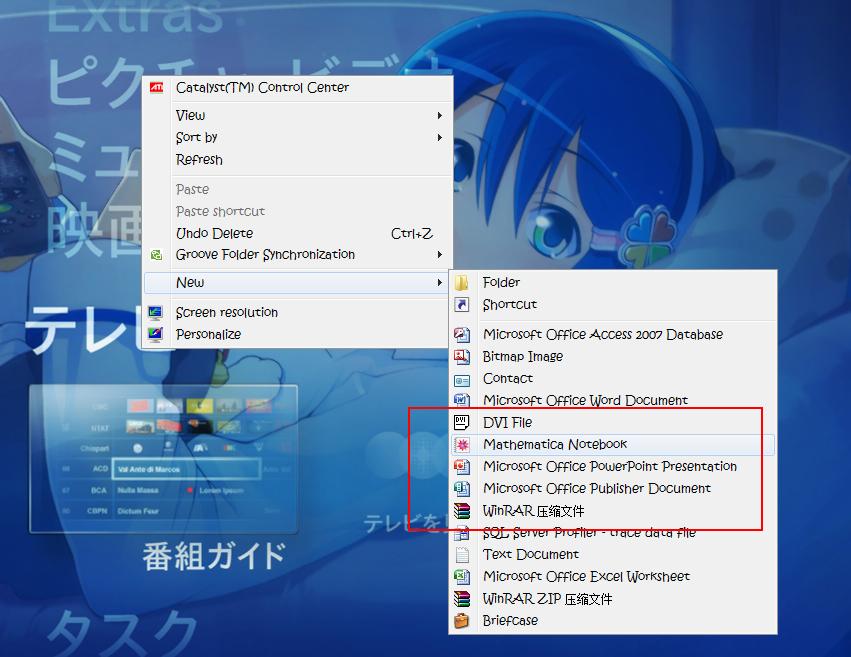Create new WinRAR ZIP 压缩文件 archive
851x657 pixels.
[x=613, y=599]
